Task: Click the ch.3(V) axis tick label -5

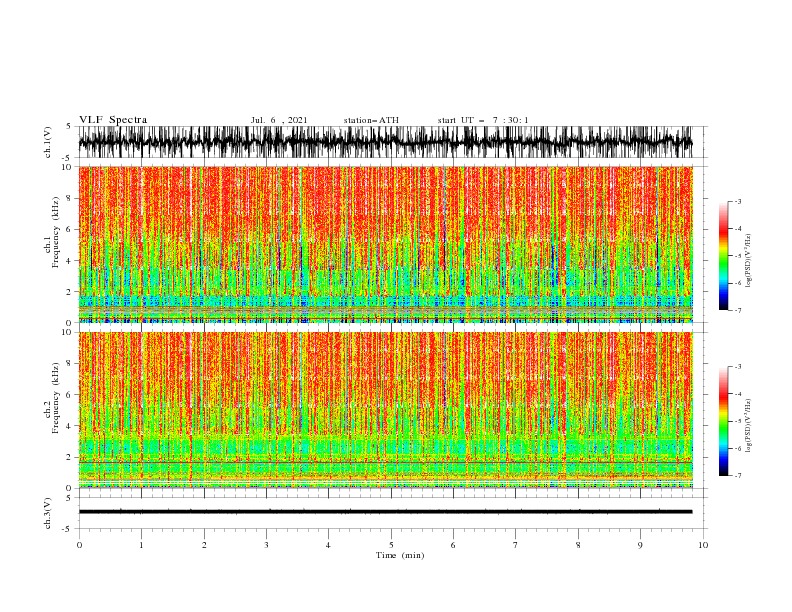Action: pos(68,529)
